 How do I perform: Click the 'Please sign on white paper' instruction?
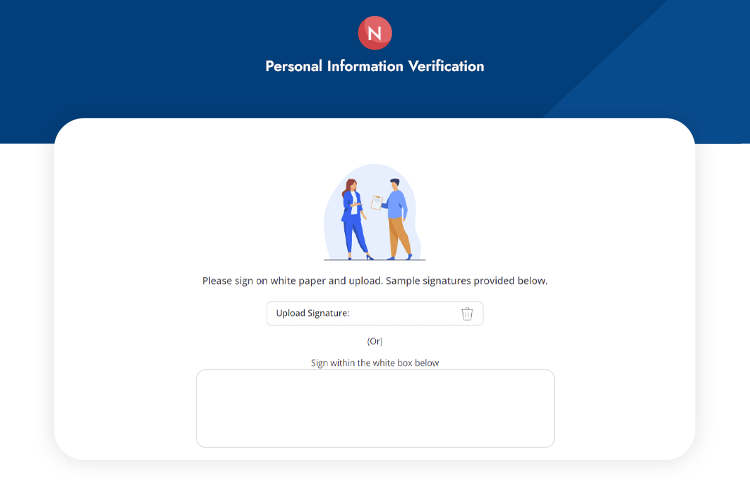291,281
